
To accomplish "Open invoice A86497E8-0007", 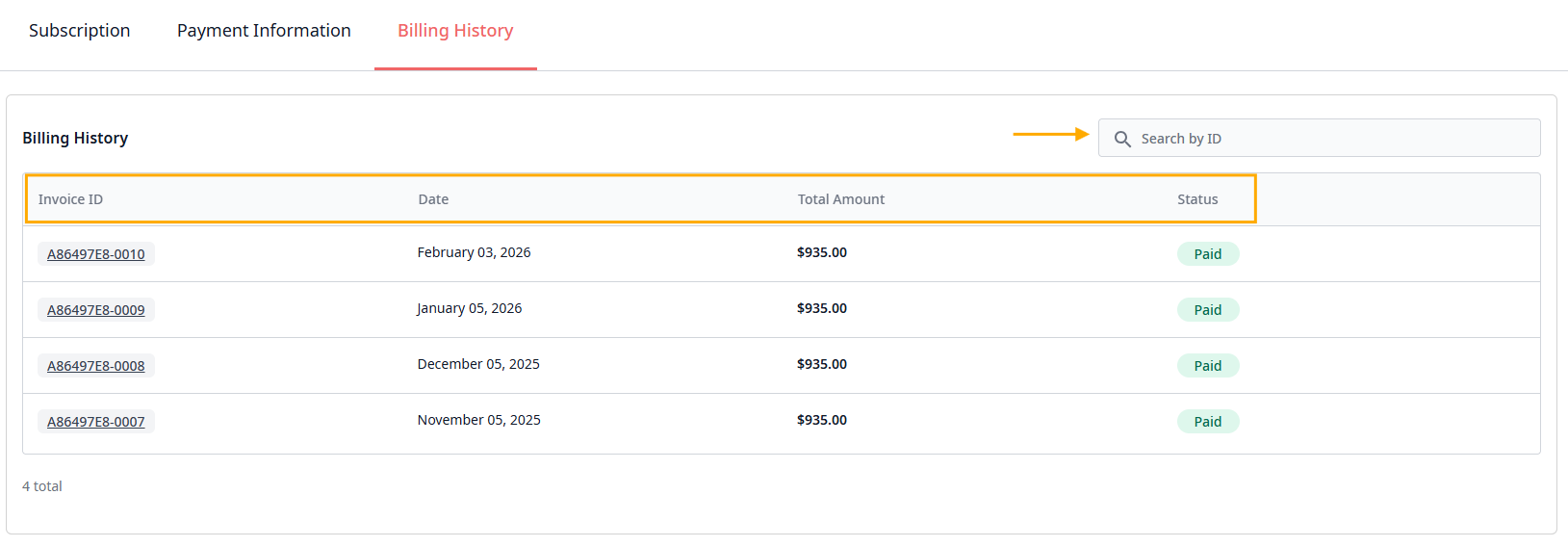I will [96, 422].
